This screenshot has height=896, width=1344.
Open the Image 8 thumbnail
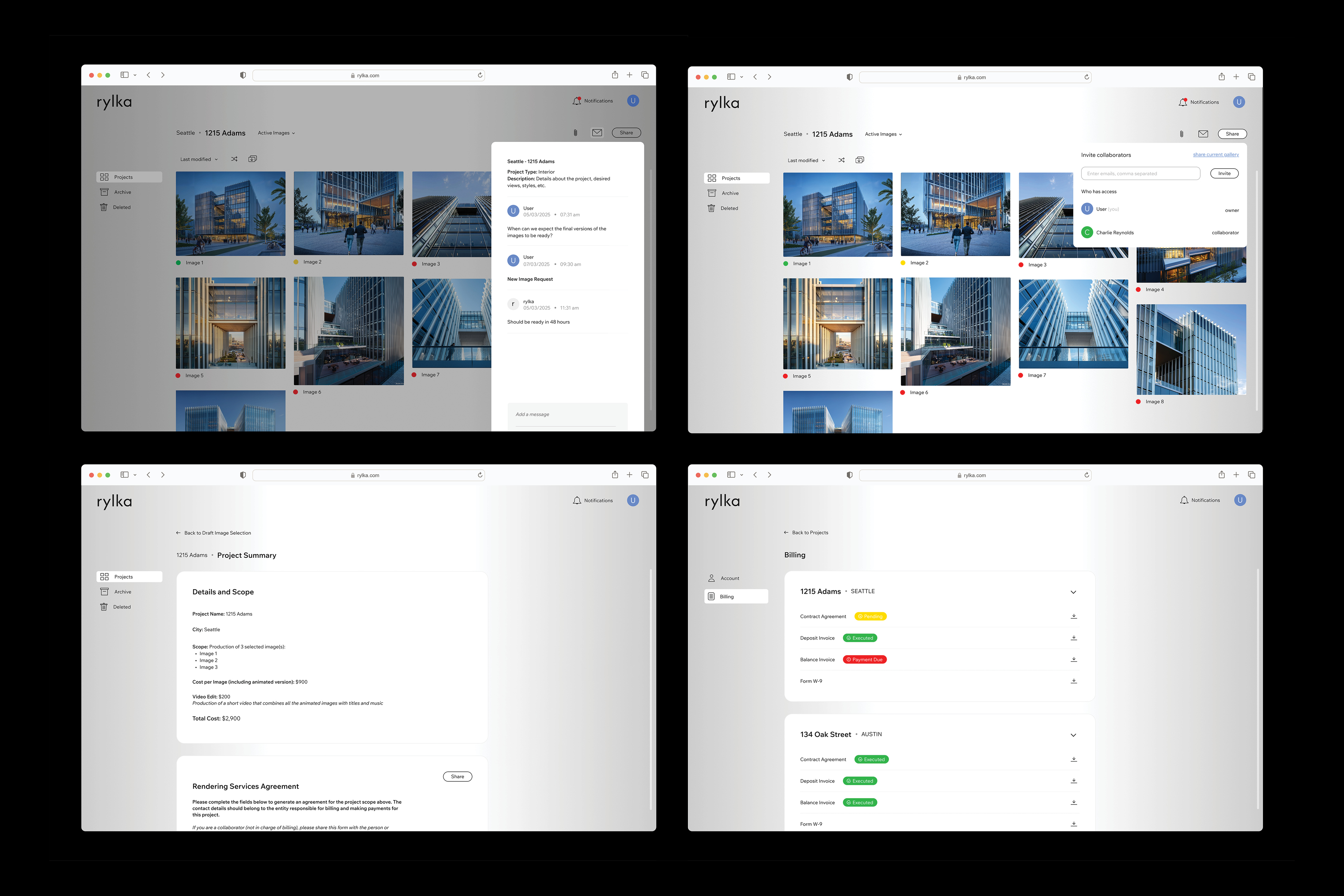coord(1191,350)
